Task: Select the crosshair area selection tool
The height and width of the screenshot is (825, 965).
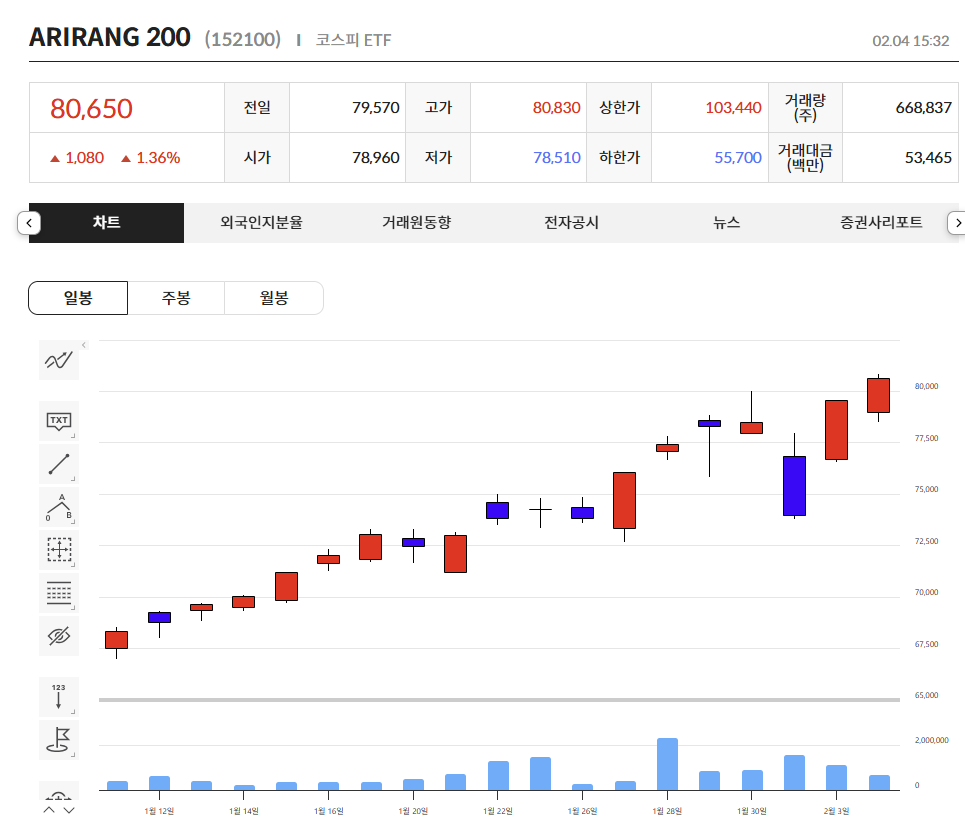Action: click(x=59, y=549)
